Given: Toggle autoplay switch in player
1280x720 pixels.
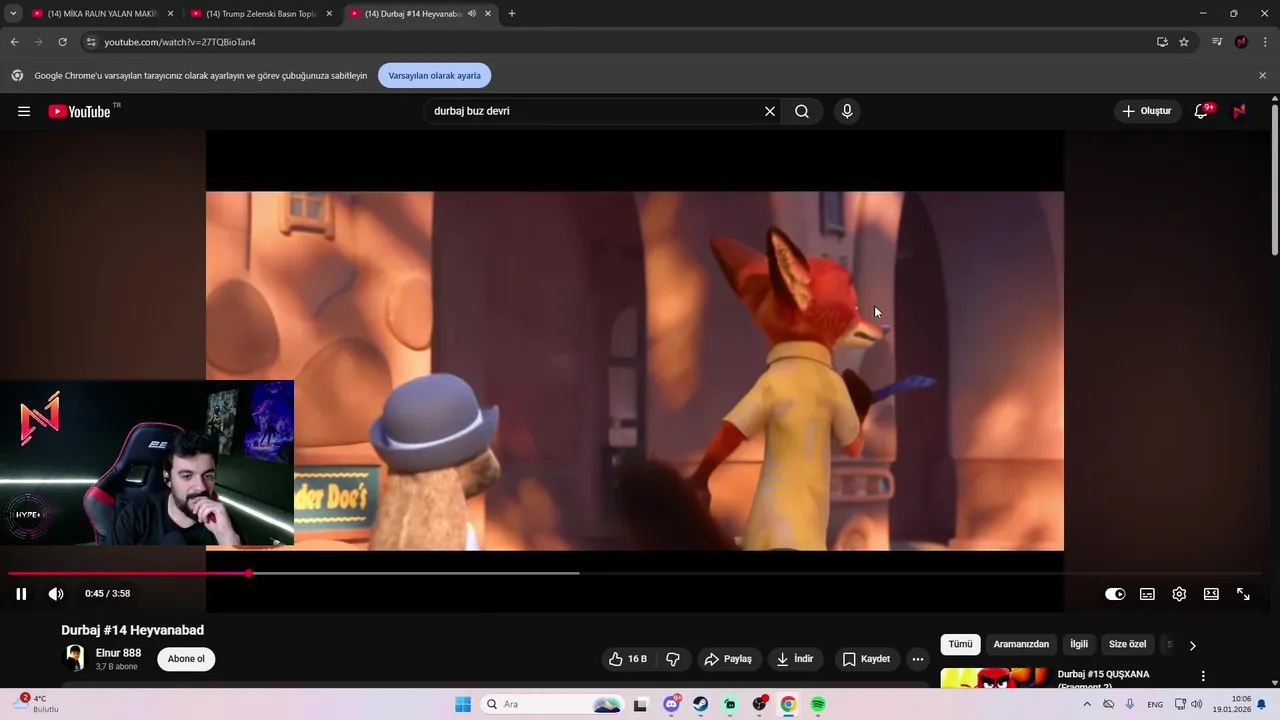Looking at the screenshot, I should [x=1115, y=594].
